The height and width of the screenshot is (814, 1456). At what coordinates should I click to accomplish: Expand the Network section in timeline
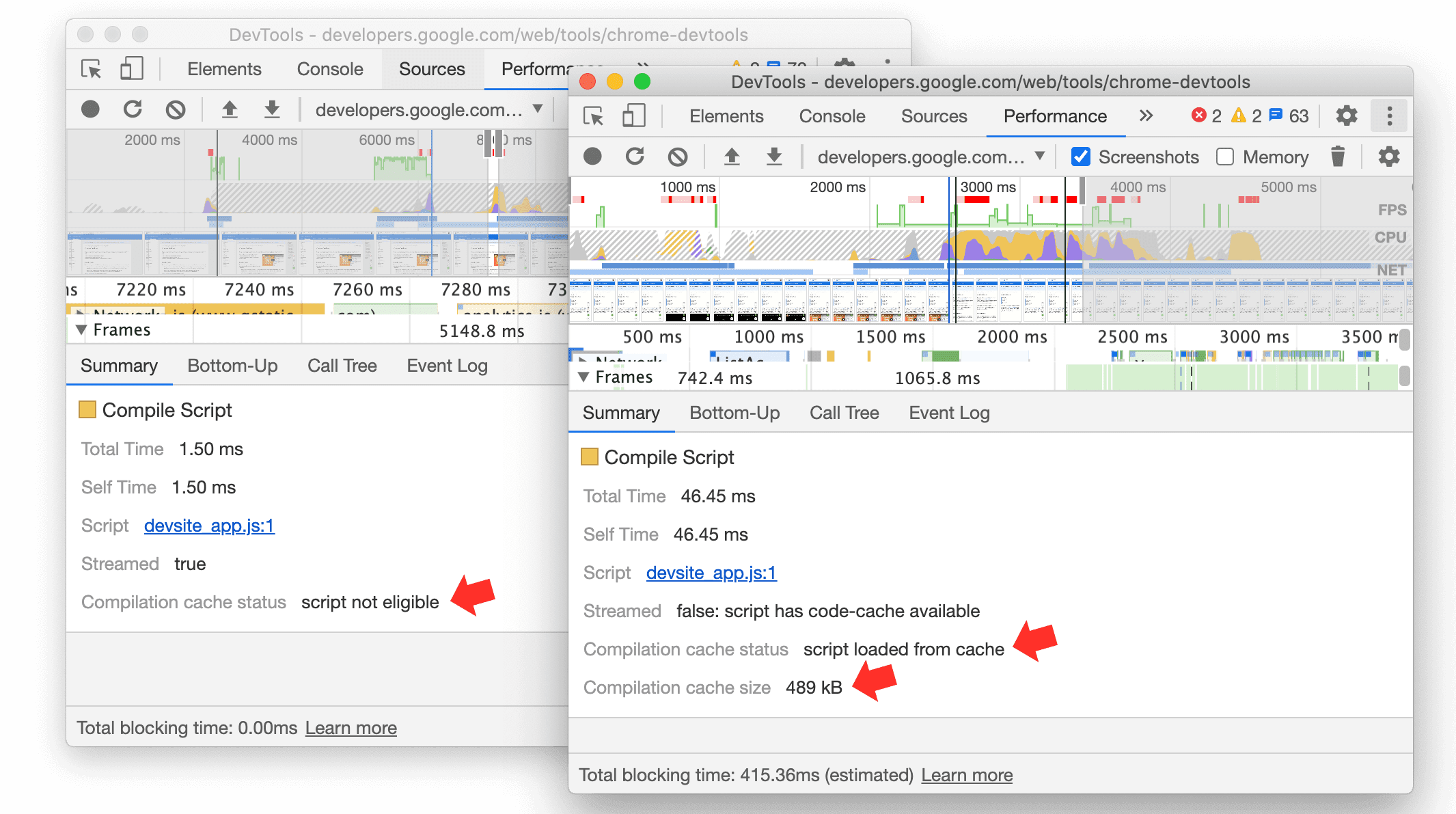click(585, 358)
